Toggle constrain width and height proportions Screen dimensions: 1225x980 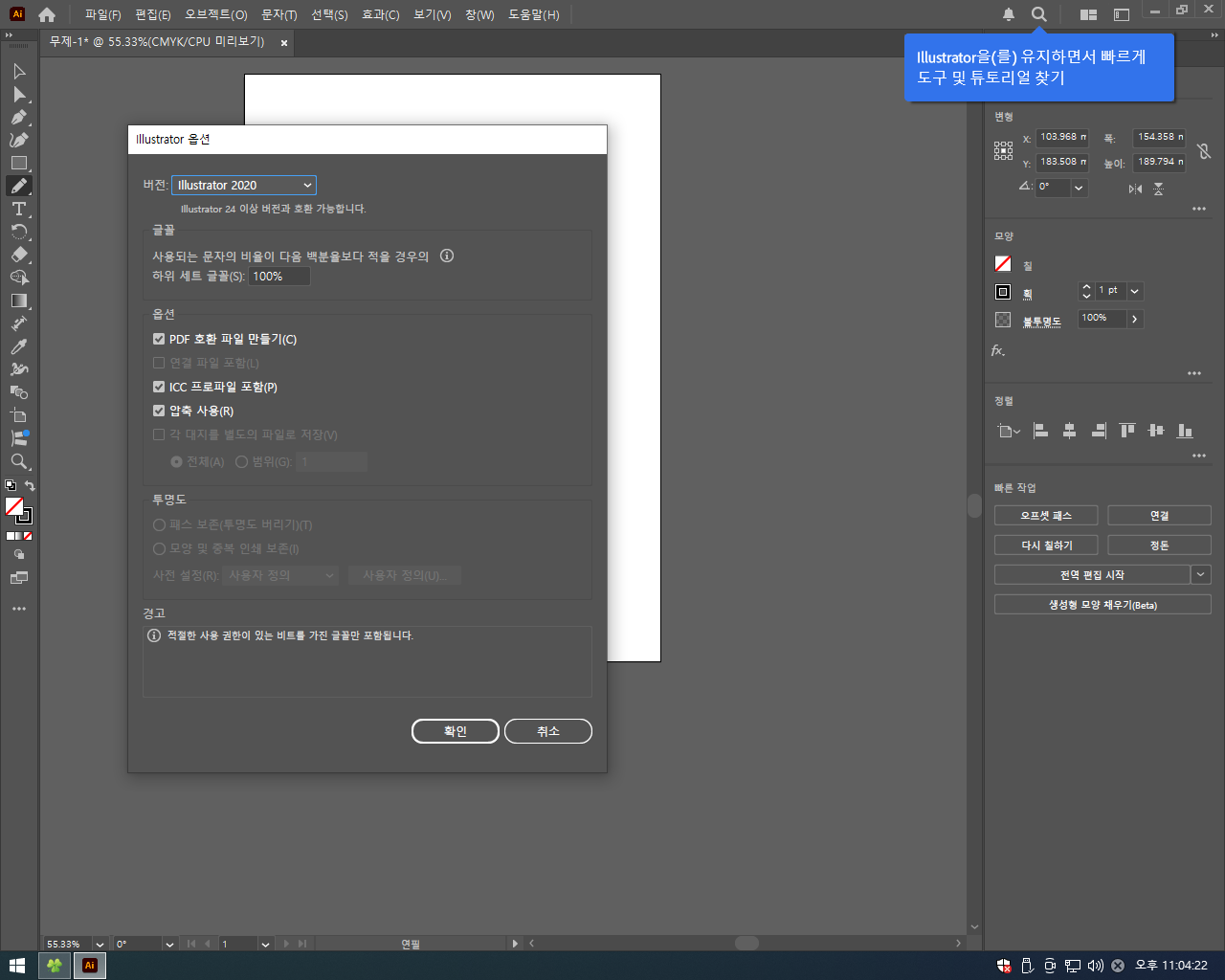point(1204,150)
